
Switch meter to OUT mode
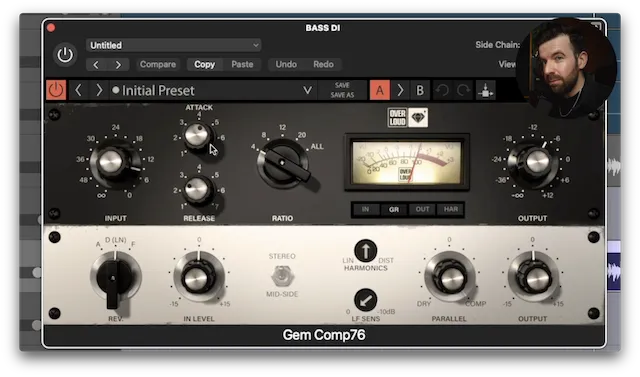[x=422, y=209]
